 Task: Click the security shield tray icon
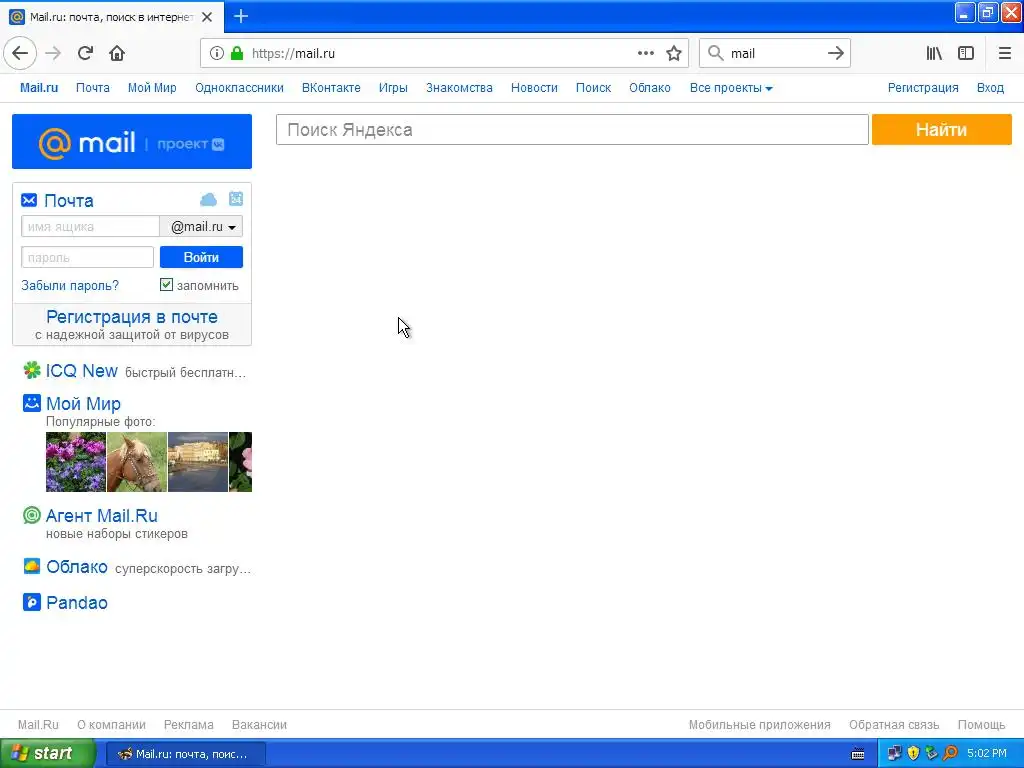tap(913, 754)
